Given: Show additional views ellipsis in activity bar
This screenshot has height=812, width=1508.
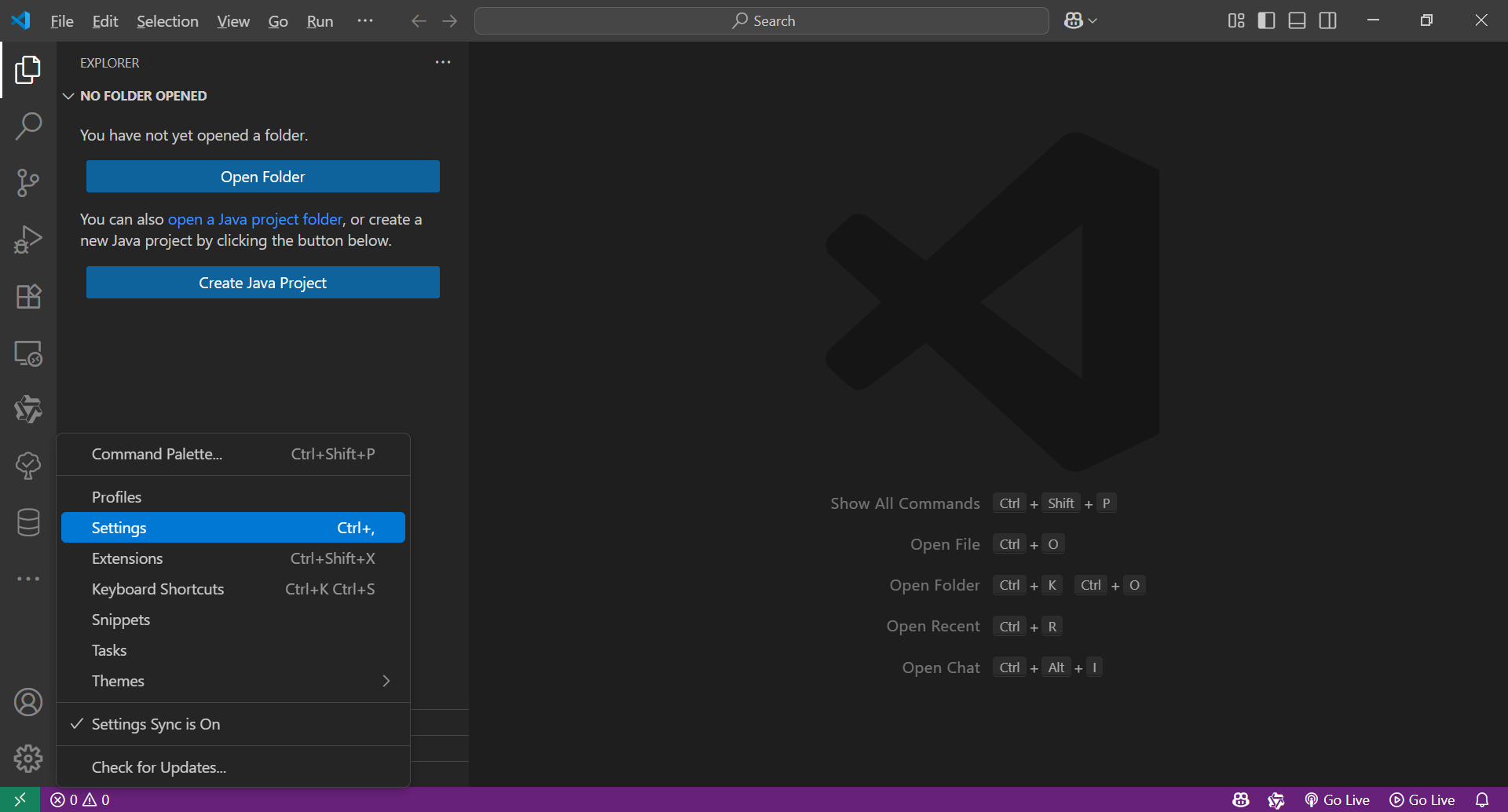Looking at the screenshot, I should (x=28, y=579).
